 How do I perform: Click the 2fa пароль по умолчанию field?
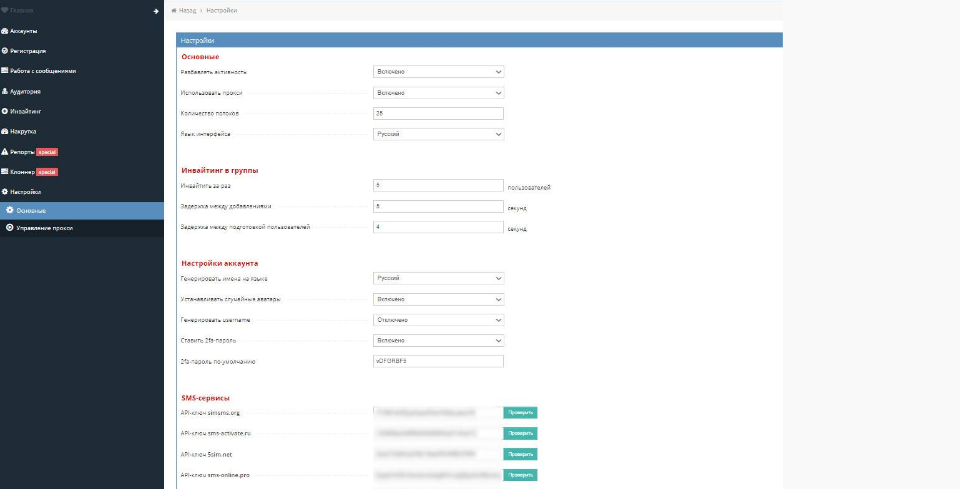[437, 361]
